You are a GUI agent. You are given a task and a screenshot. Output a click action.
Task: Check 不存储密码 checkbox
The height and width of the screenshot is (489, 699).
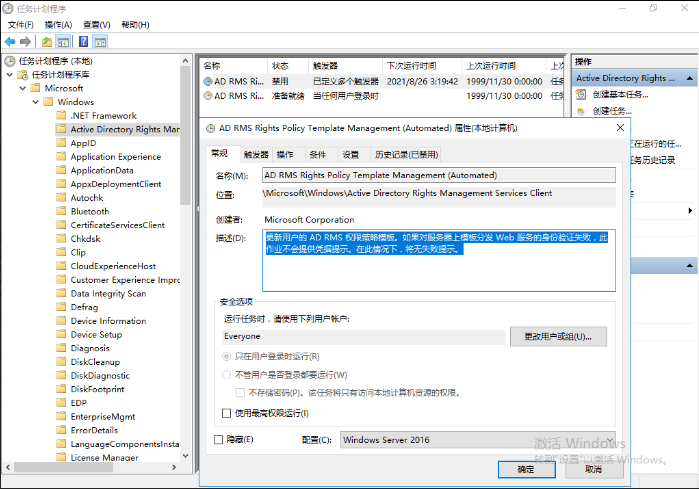(240, 392)
